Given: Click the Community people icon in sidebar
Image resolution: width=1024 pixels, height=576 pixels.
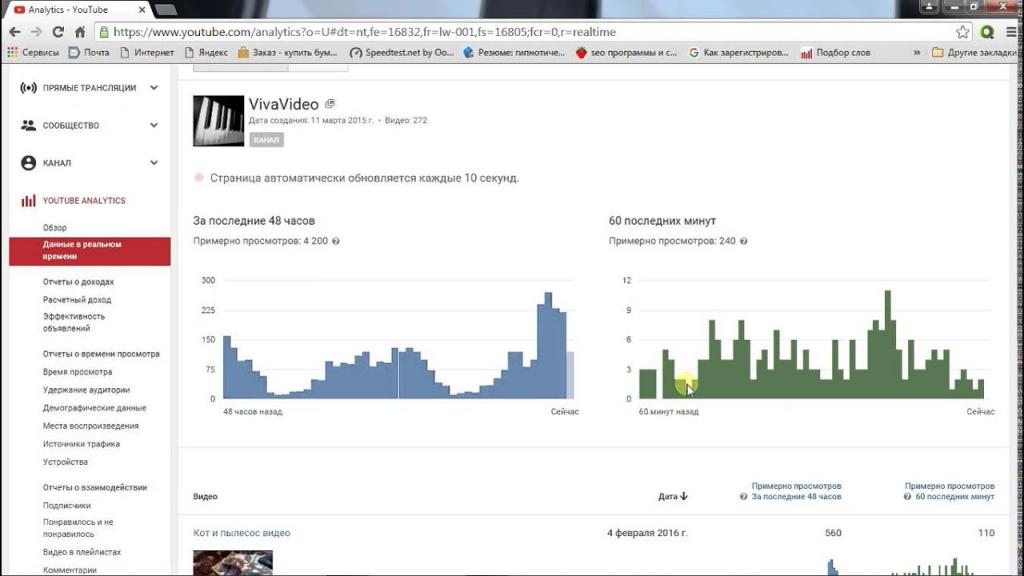Looking at the screenshot, I should [28, 126].
